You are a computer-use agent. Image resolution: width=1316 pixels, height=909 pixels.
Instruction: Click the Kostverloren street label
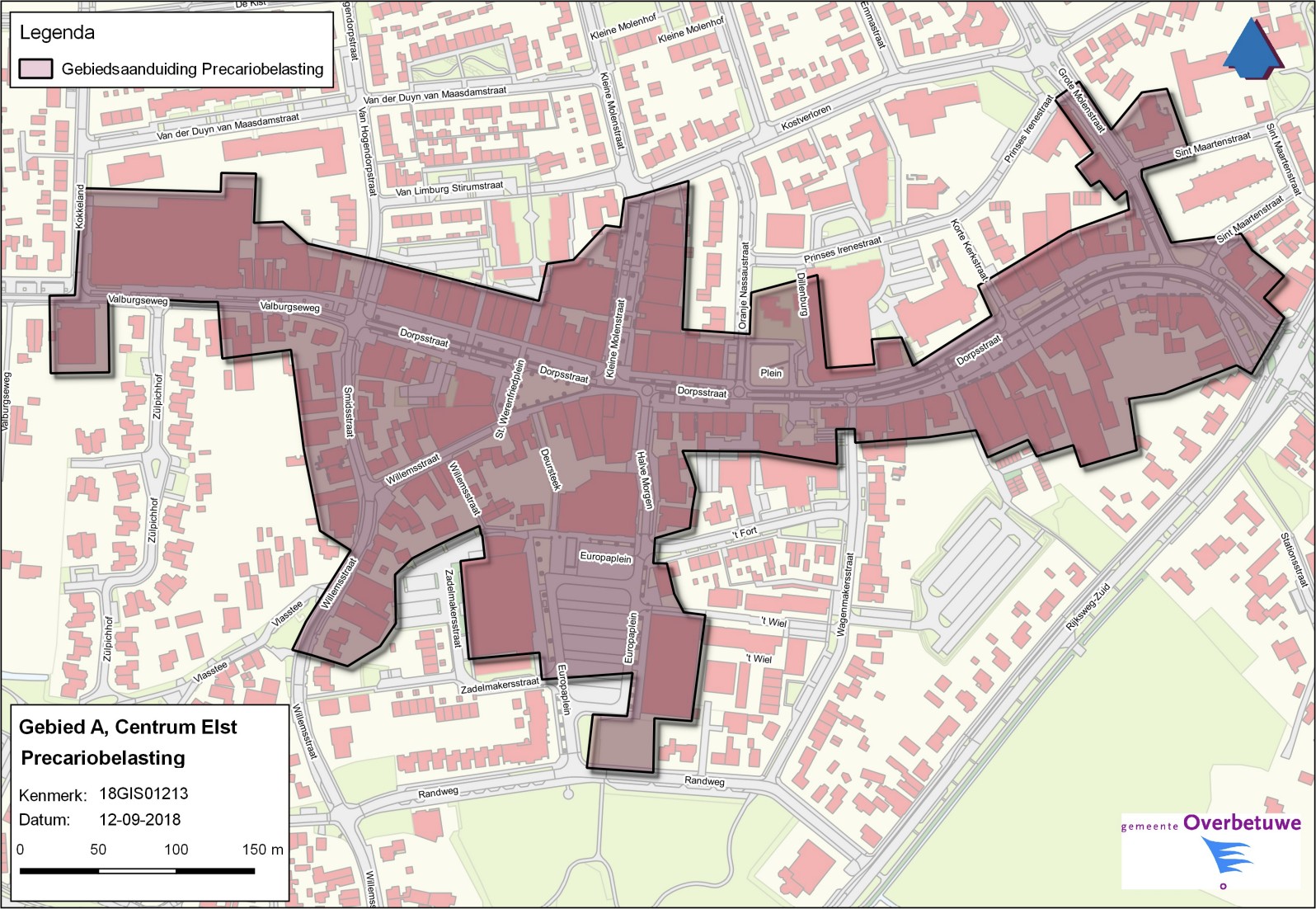pos(806,118)
